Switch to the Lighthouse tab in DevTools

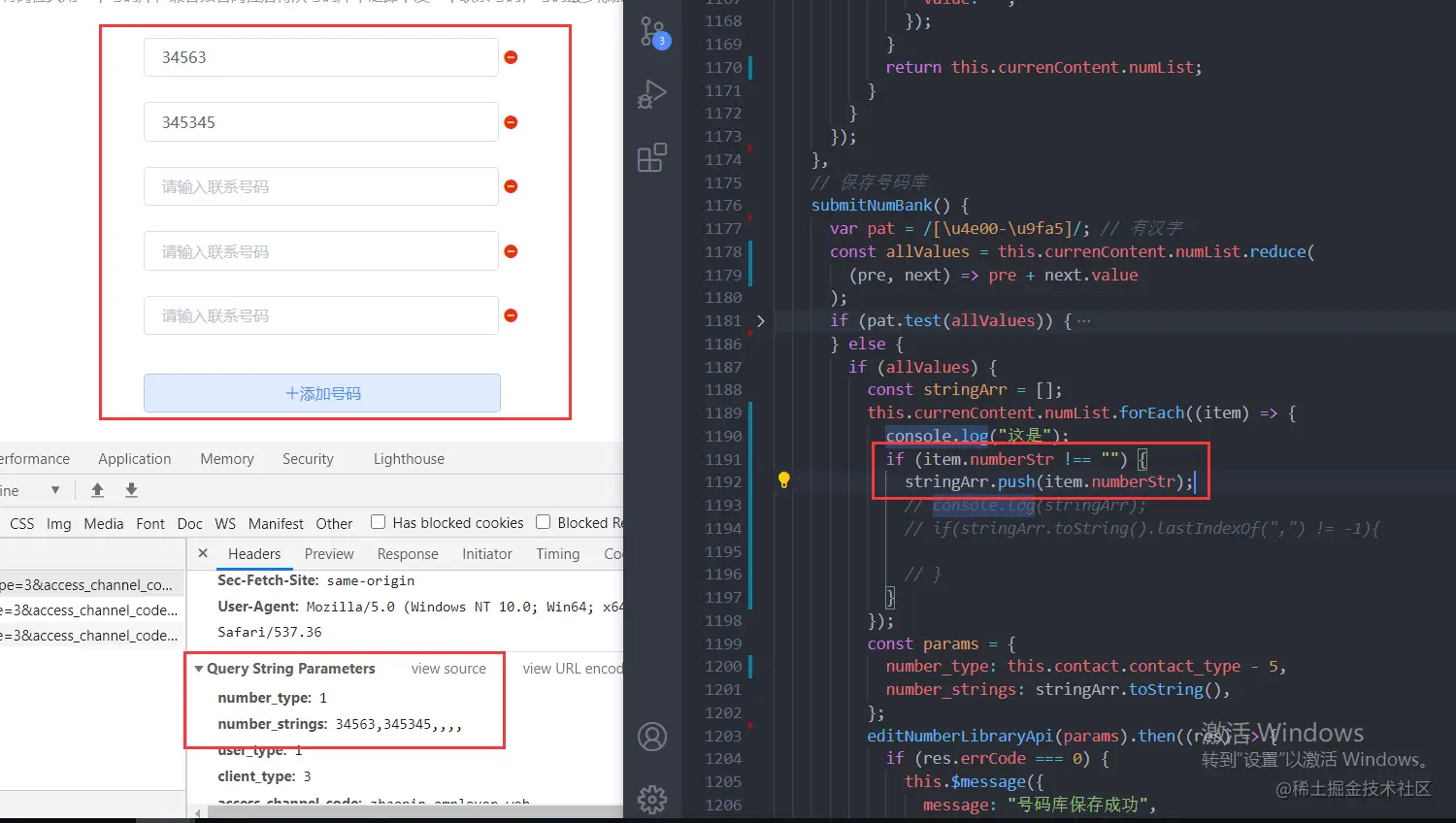409,459
